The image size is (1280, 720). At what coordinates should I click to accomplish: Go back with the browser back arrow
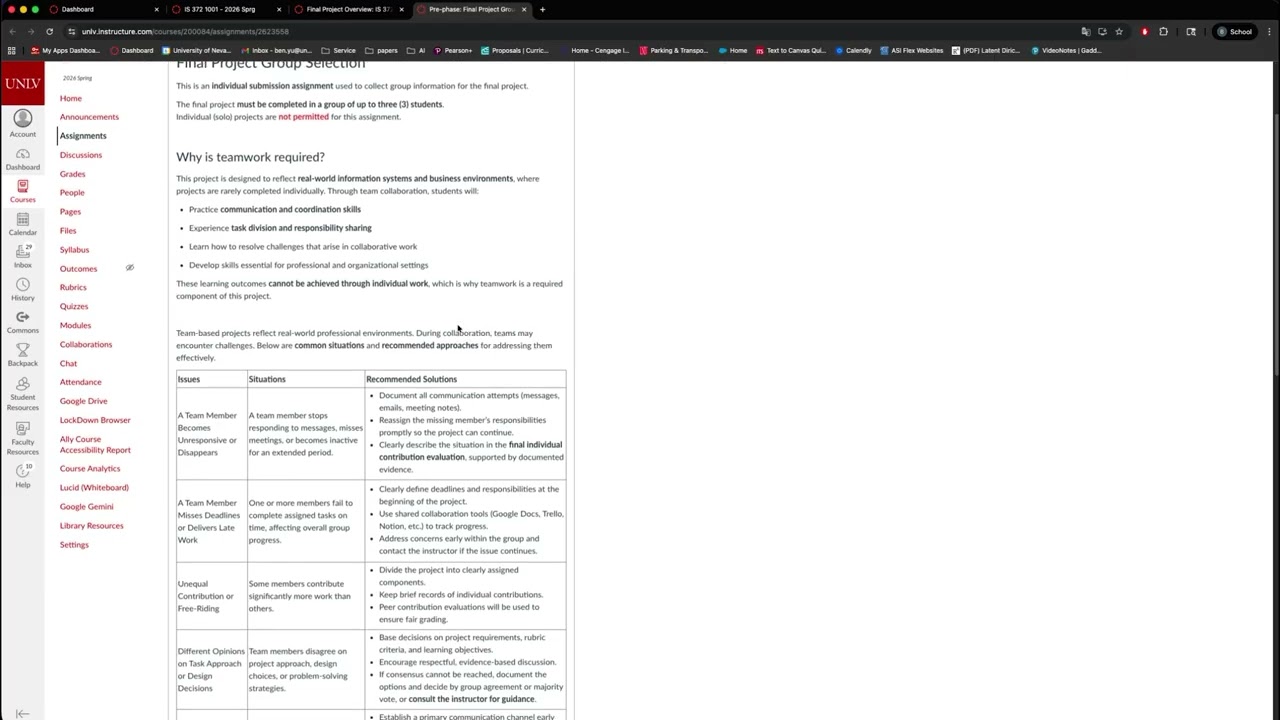(12, 31)
